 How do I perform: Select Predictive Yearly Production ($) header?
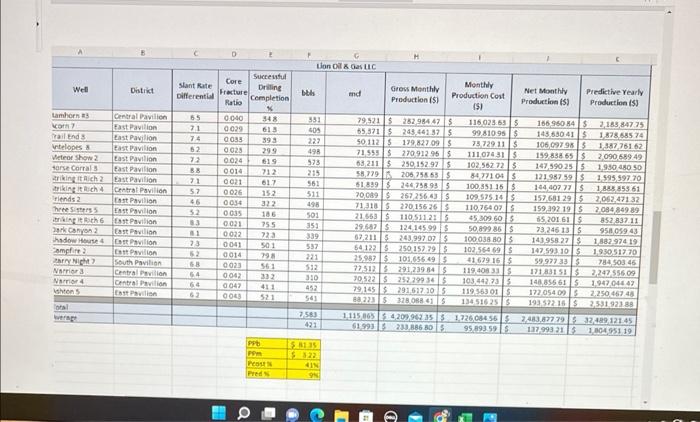(x=615, y=97)
